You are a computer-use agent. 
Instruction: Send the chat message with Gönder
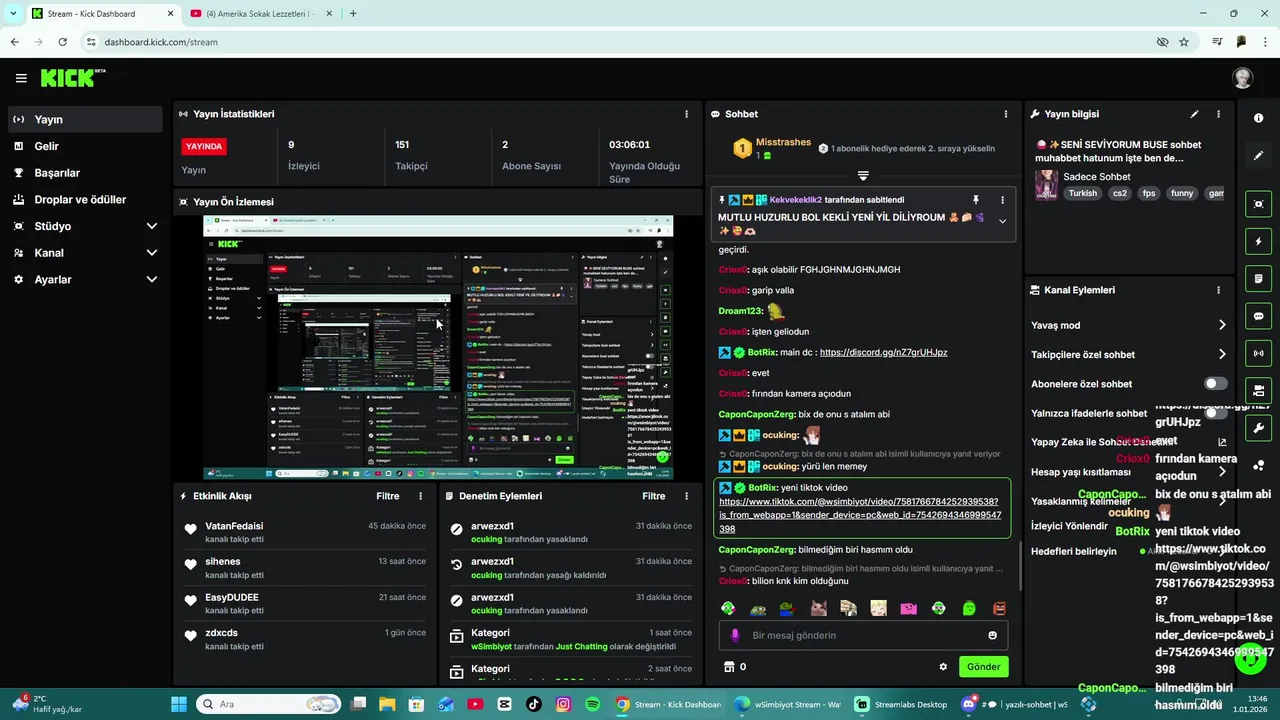[x=983, y=667]
